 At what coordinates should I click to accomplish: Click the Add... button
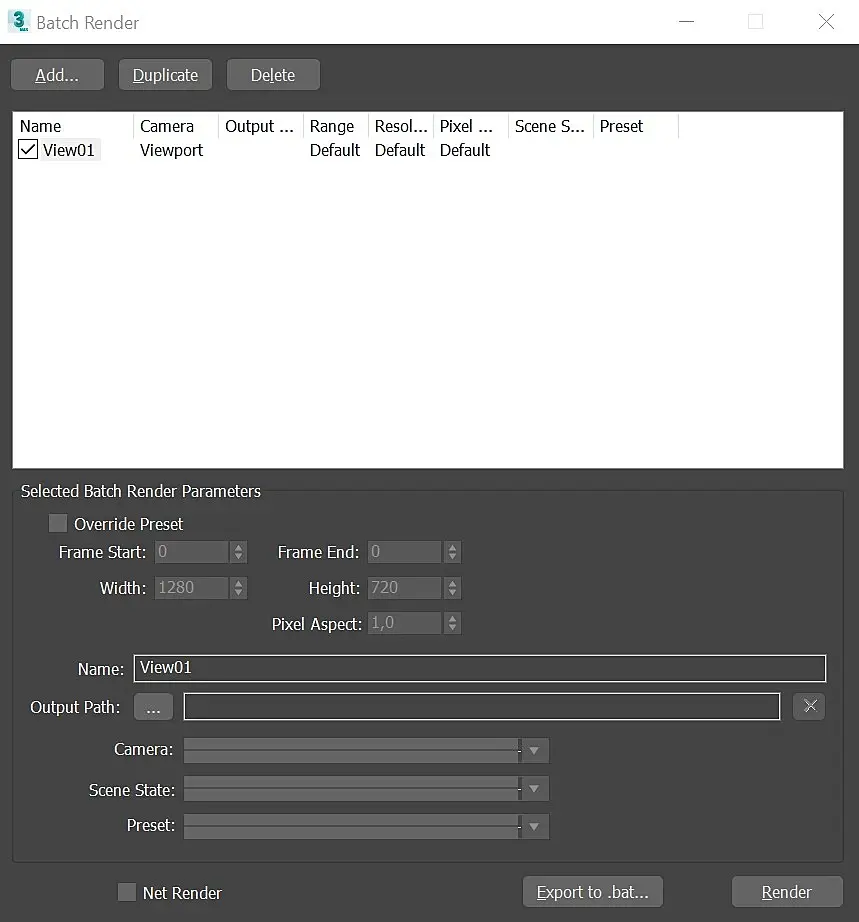[57, 75]
